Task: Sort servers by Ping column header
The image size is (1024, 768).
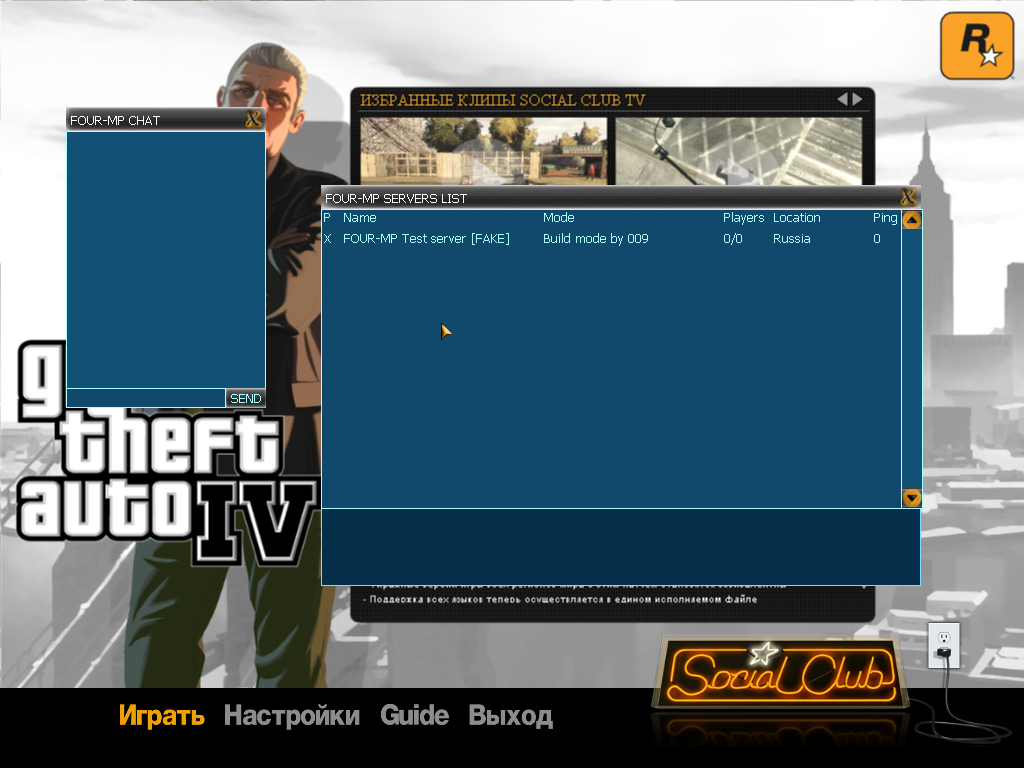Action: 884,218
